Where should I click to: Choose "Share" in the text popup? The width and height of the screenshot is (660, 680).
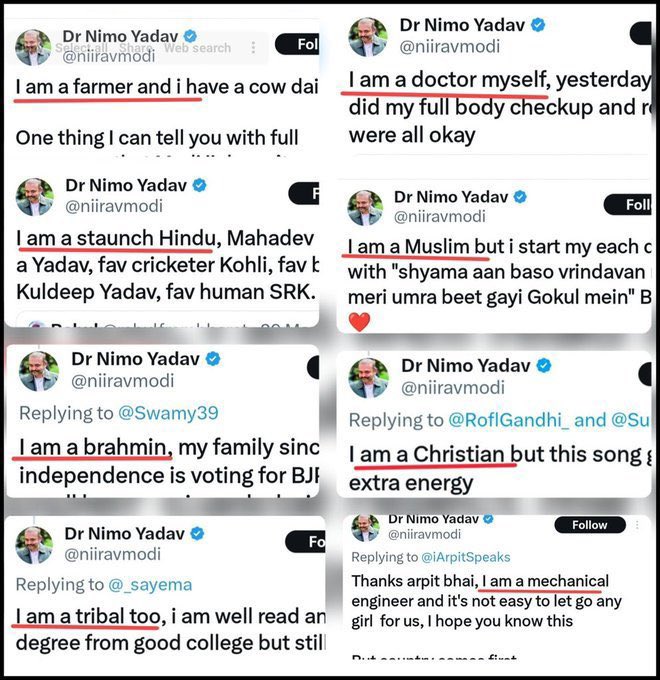[136, 48]
